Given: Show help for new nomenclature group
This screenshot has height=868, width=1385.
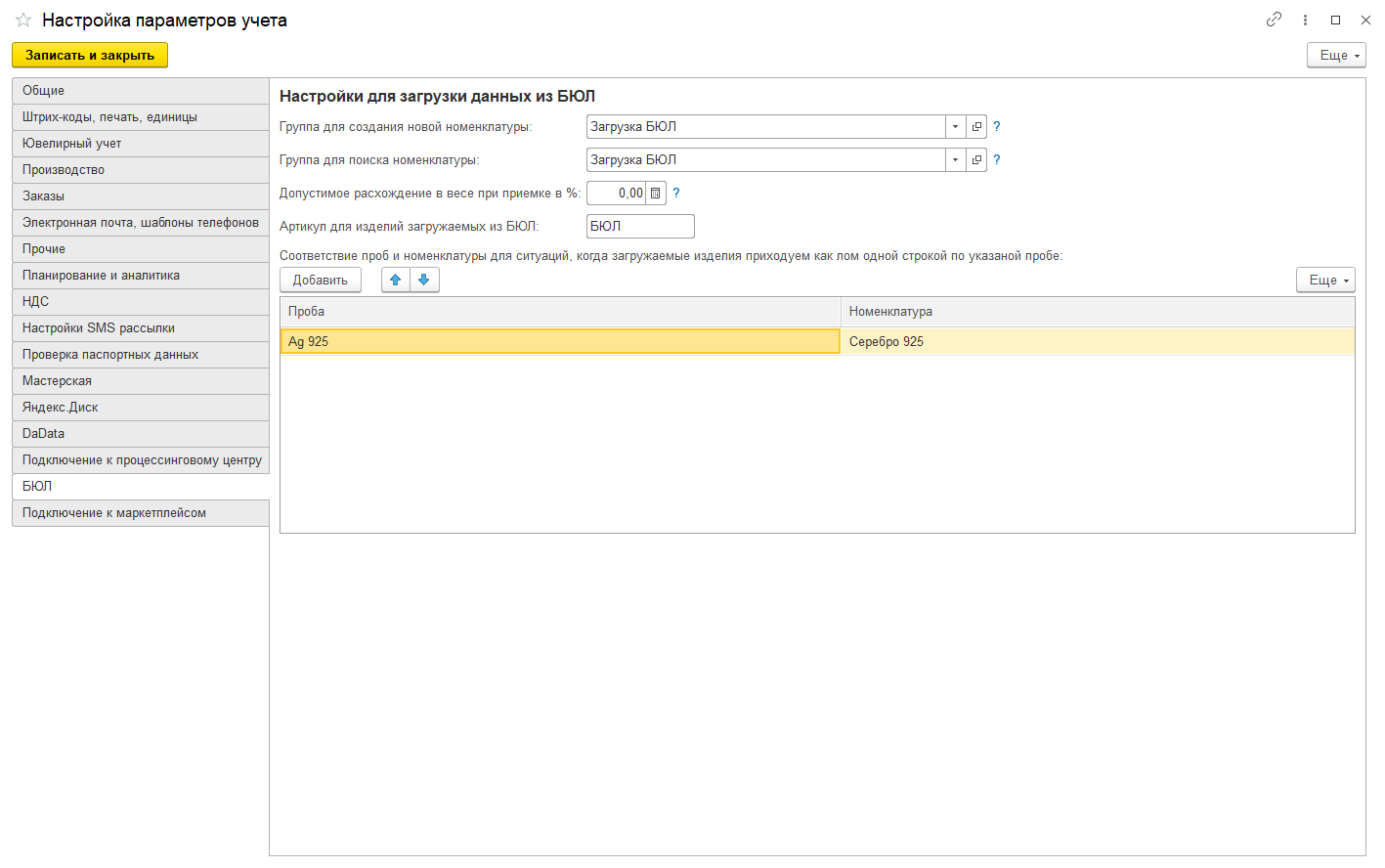Looking at the screenshot, I should tap(997, 127).
